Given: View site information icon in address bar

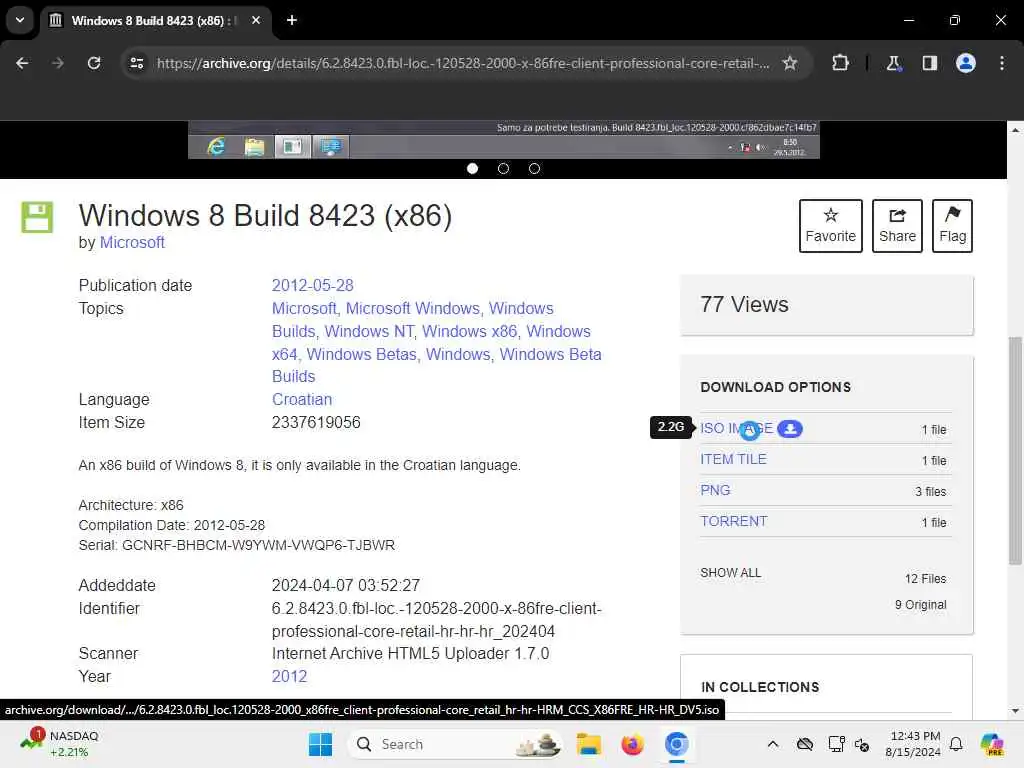Looking at the screenshot, I should coord(136,63).
